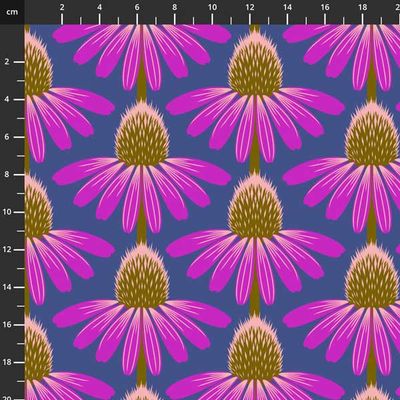Select the 6 mark on the vertical ruler
Image resolution: width=400 pixels, height=400 pixels.
tap(7, 137)
